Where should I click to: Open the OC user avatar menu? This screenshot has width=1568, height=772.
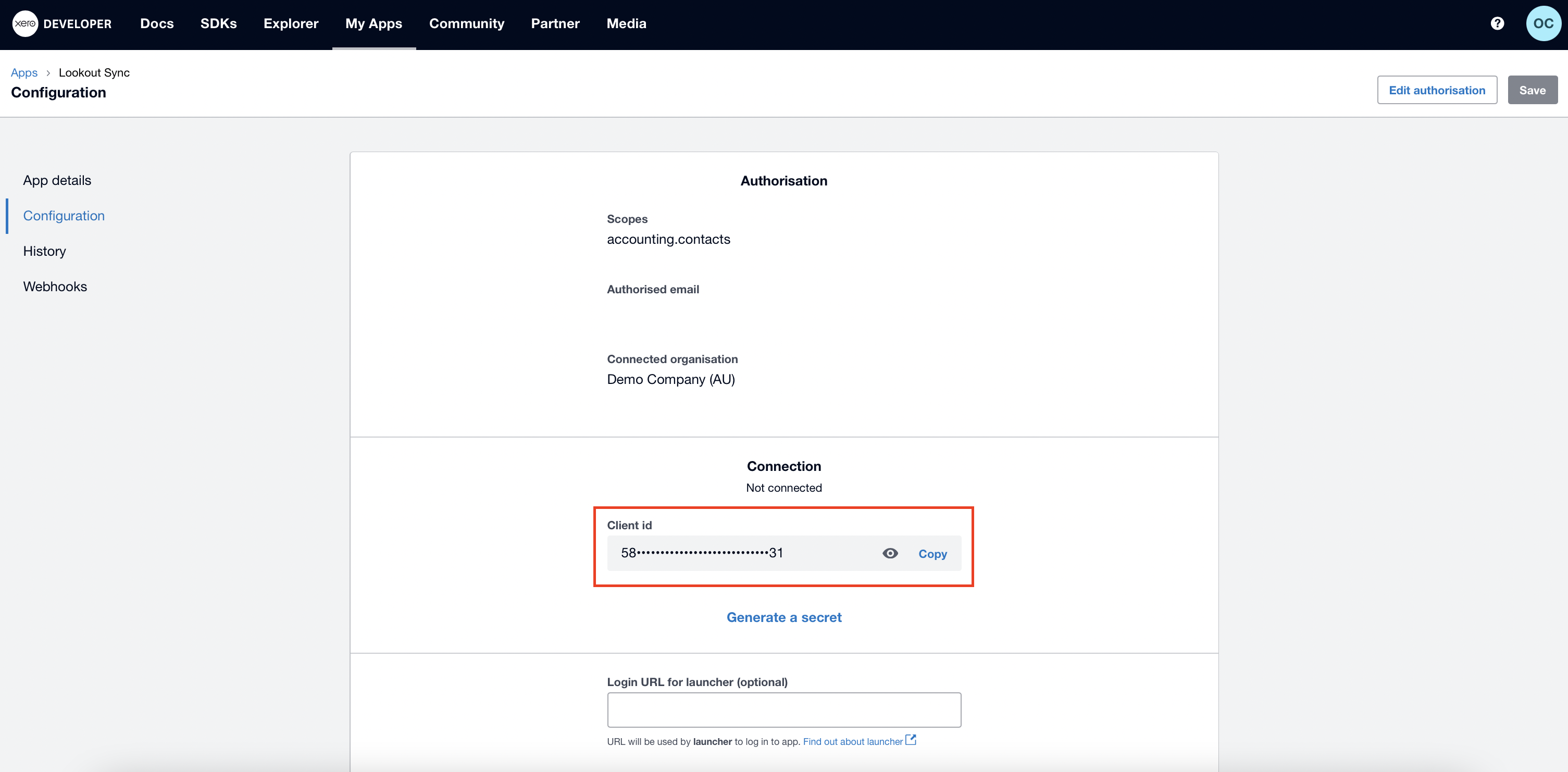[1542, 24]
